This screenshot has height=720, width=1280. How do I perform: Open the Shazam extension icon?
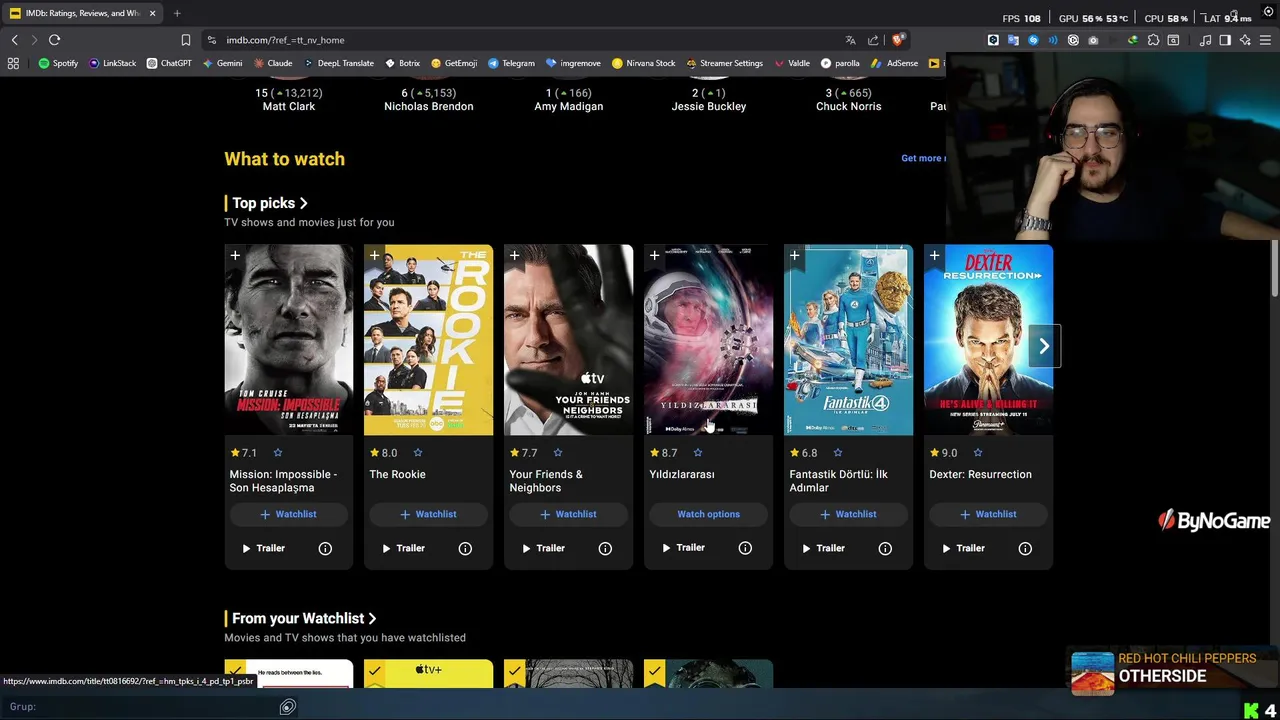(1033, 40)
